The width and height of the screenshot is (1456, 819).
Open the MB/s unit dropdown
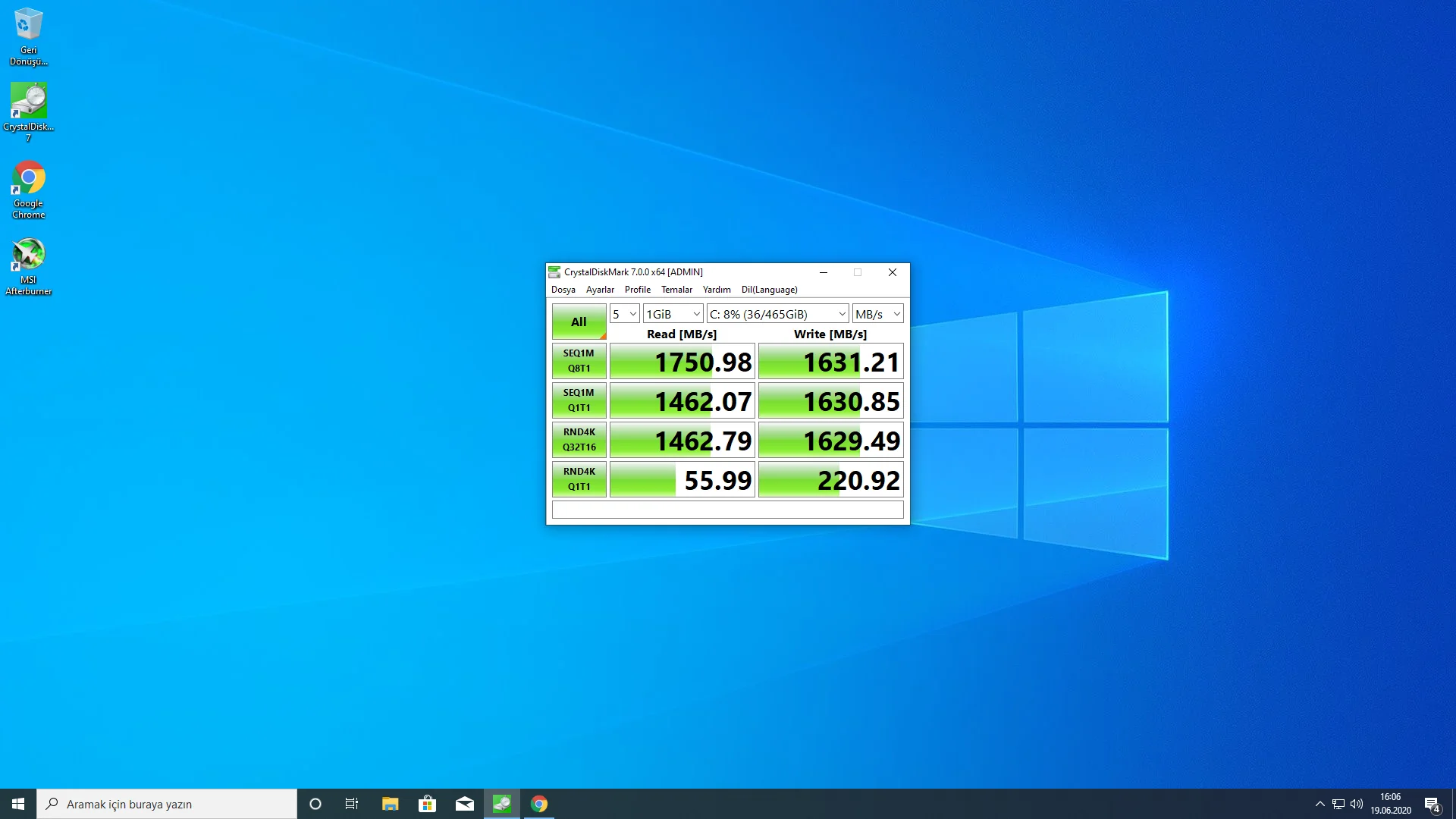click(877, 314)
